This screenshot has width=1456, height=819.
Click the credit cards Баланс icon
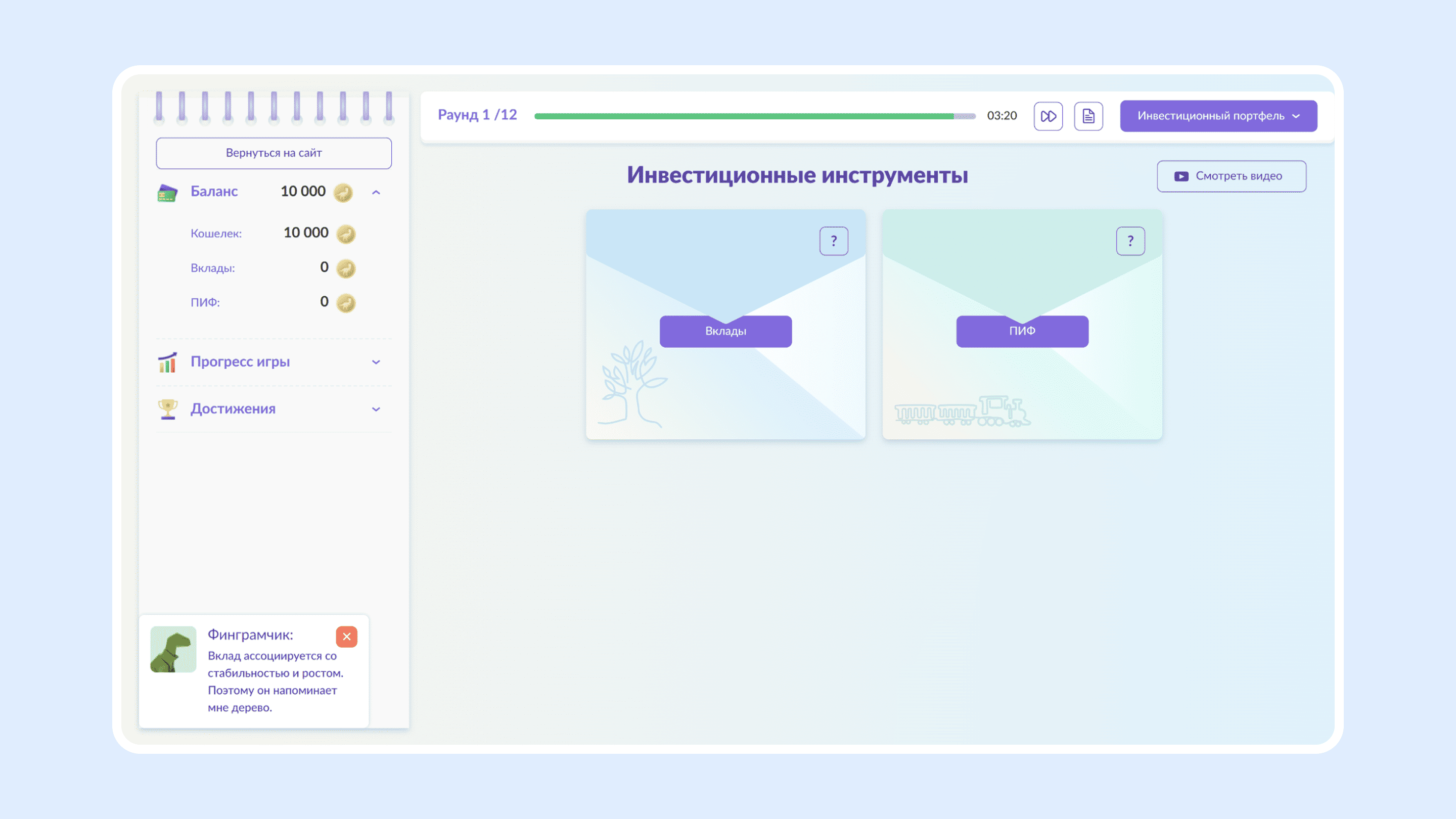(x=167, y=193)
